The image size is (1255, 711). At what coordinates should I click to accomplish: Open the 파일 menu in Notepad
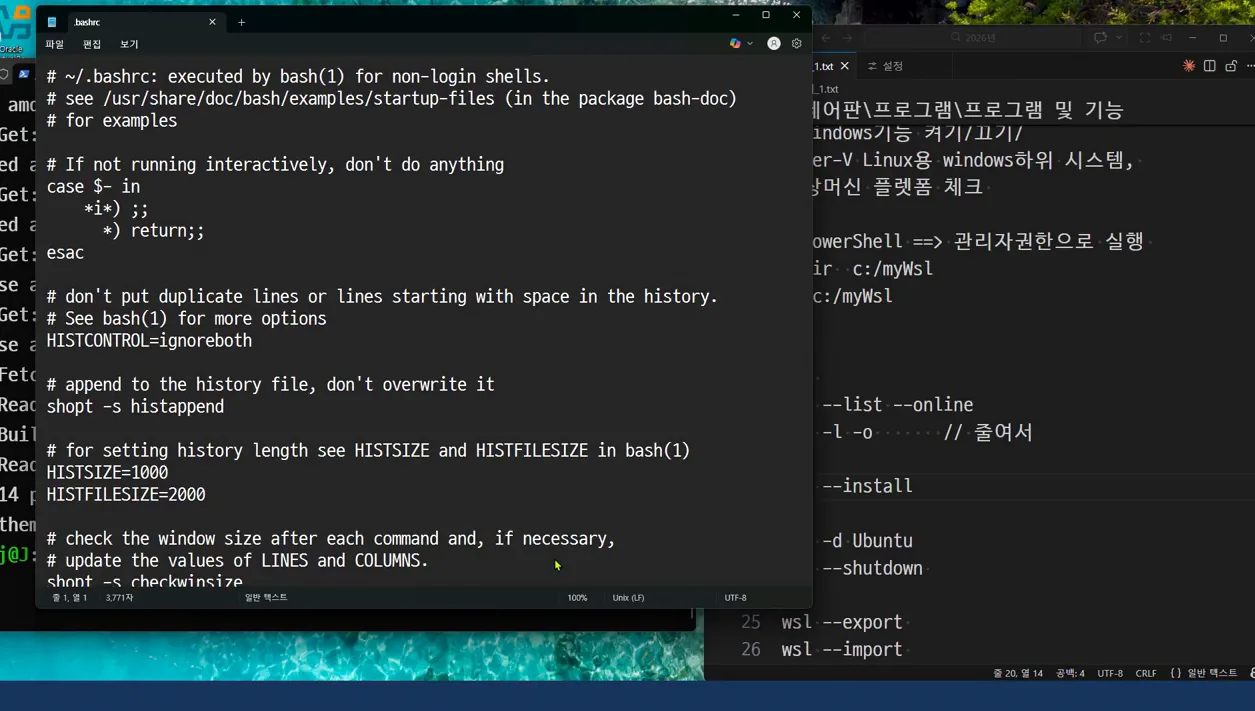[55, 45]
